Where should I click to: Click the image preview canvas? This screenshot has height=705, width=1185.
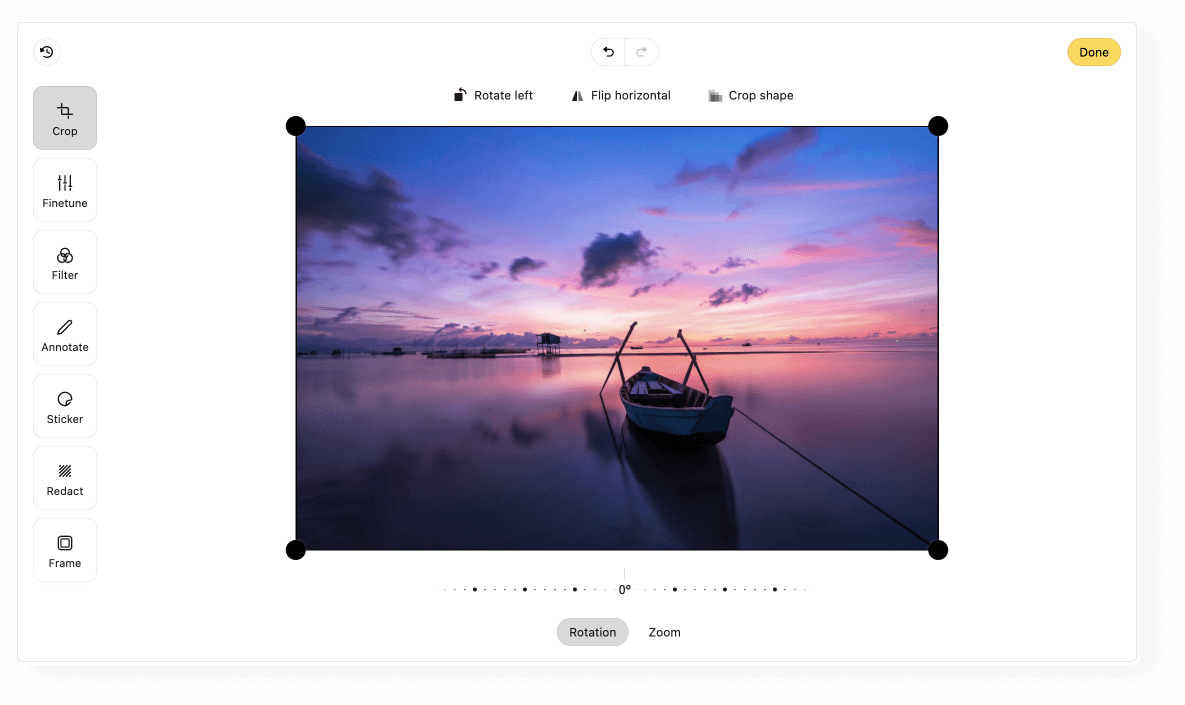(617, 337)
